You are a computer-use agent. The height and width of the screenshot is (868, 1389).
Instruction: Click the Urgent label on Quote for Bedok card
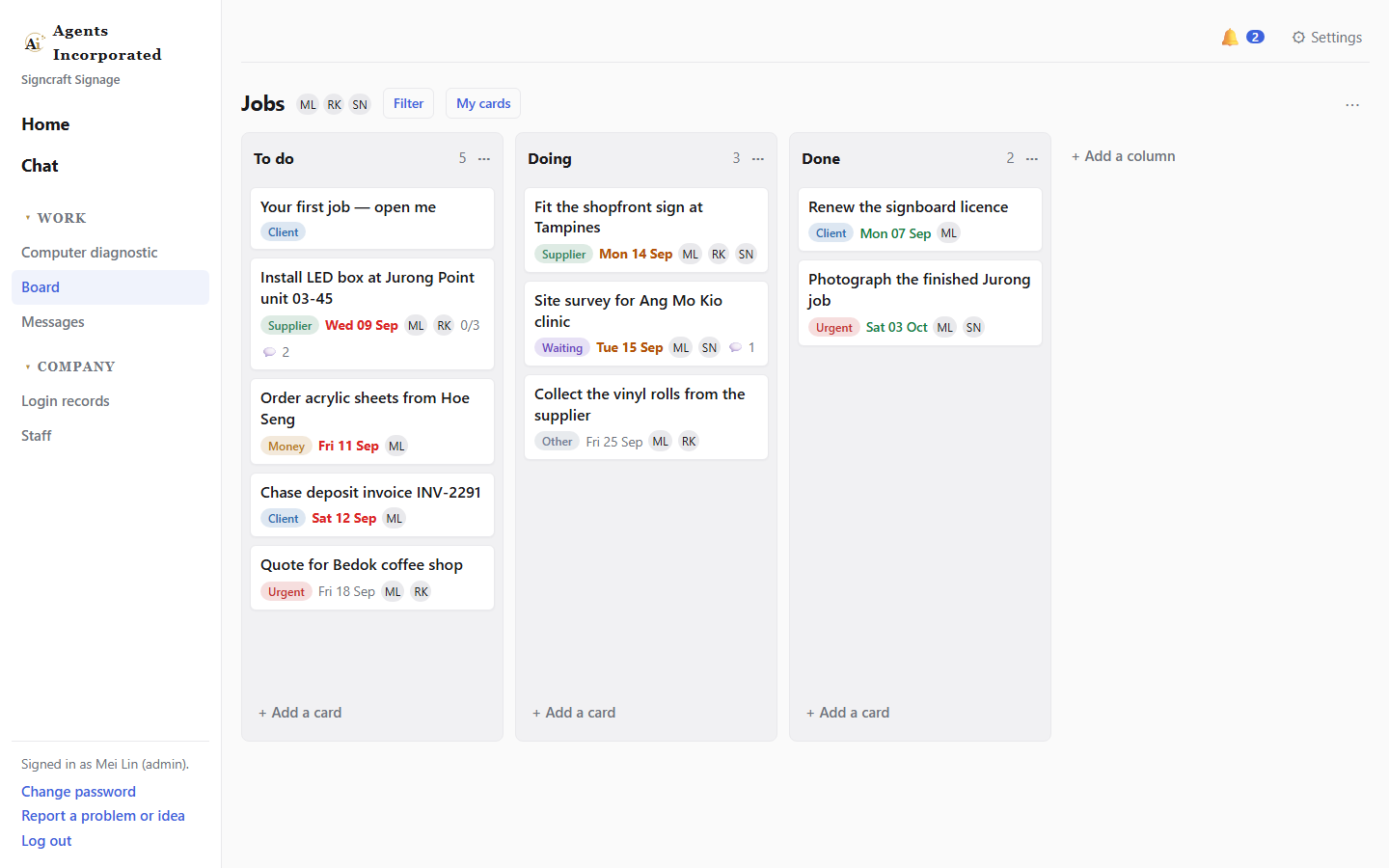tap(286, 592)
